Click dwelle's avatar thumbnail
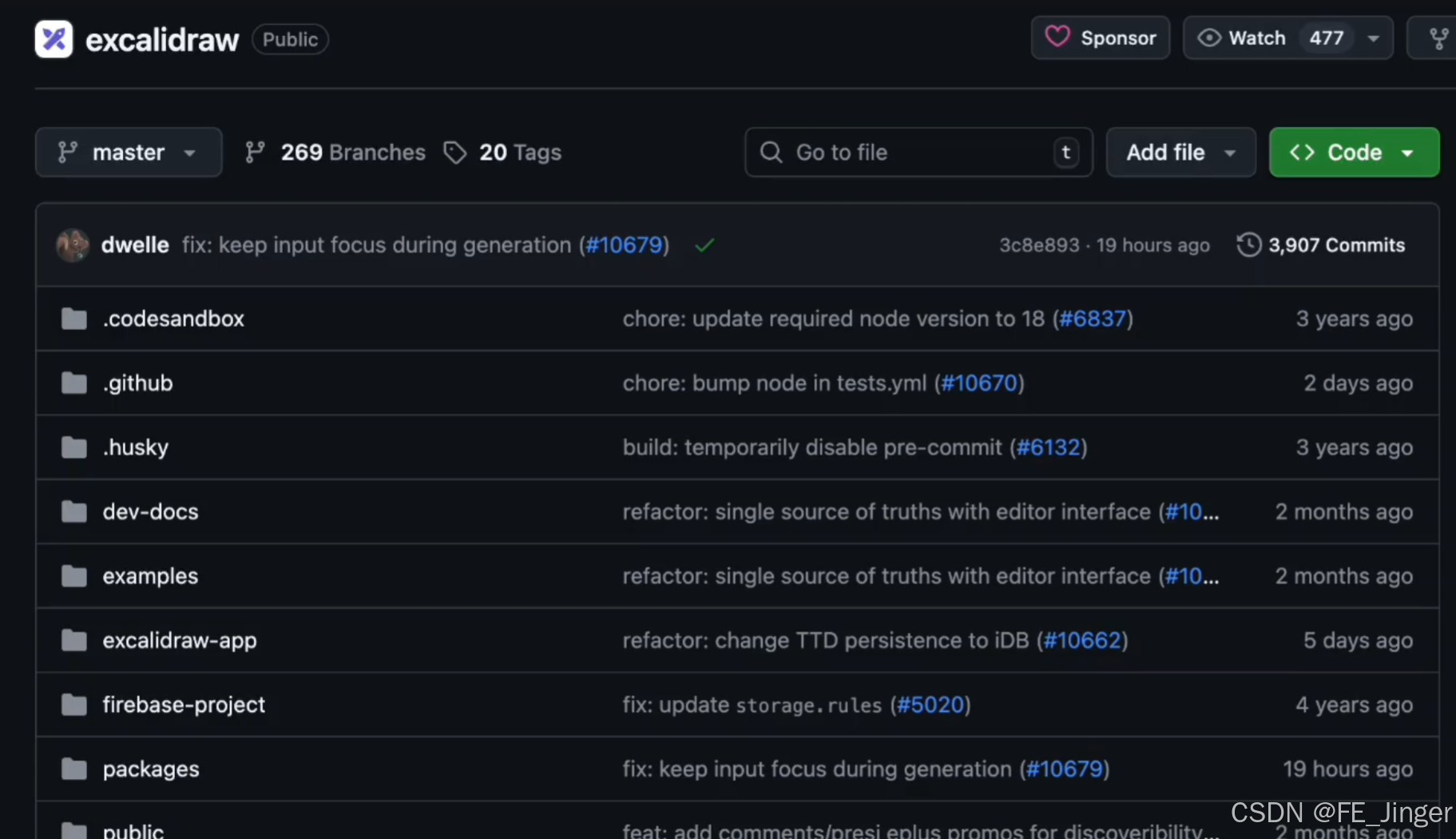The width and height of the screenshot is (1456, 839). 73,245
